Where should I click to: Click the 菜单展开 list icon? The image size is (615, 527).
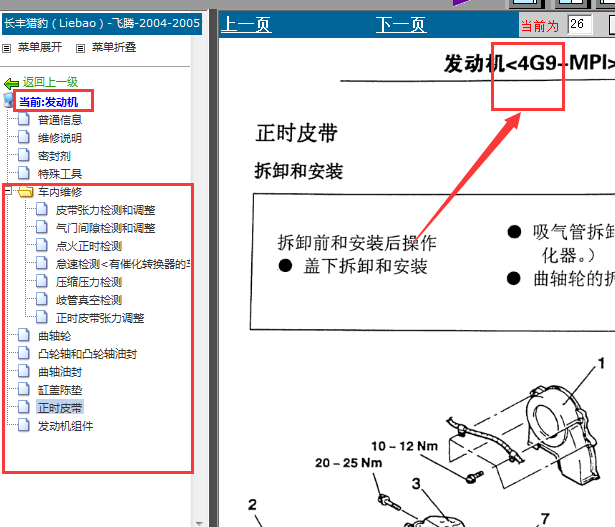tap(6, 49)
